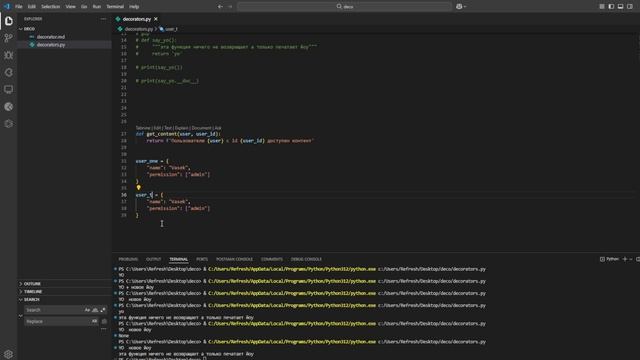640x360 pixels.
Task: Toggle search details ellipsis below Replace
Action: point(104,329)
